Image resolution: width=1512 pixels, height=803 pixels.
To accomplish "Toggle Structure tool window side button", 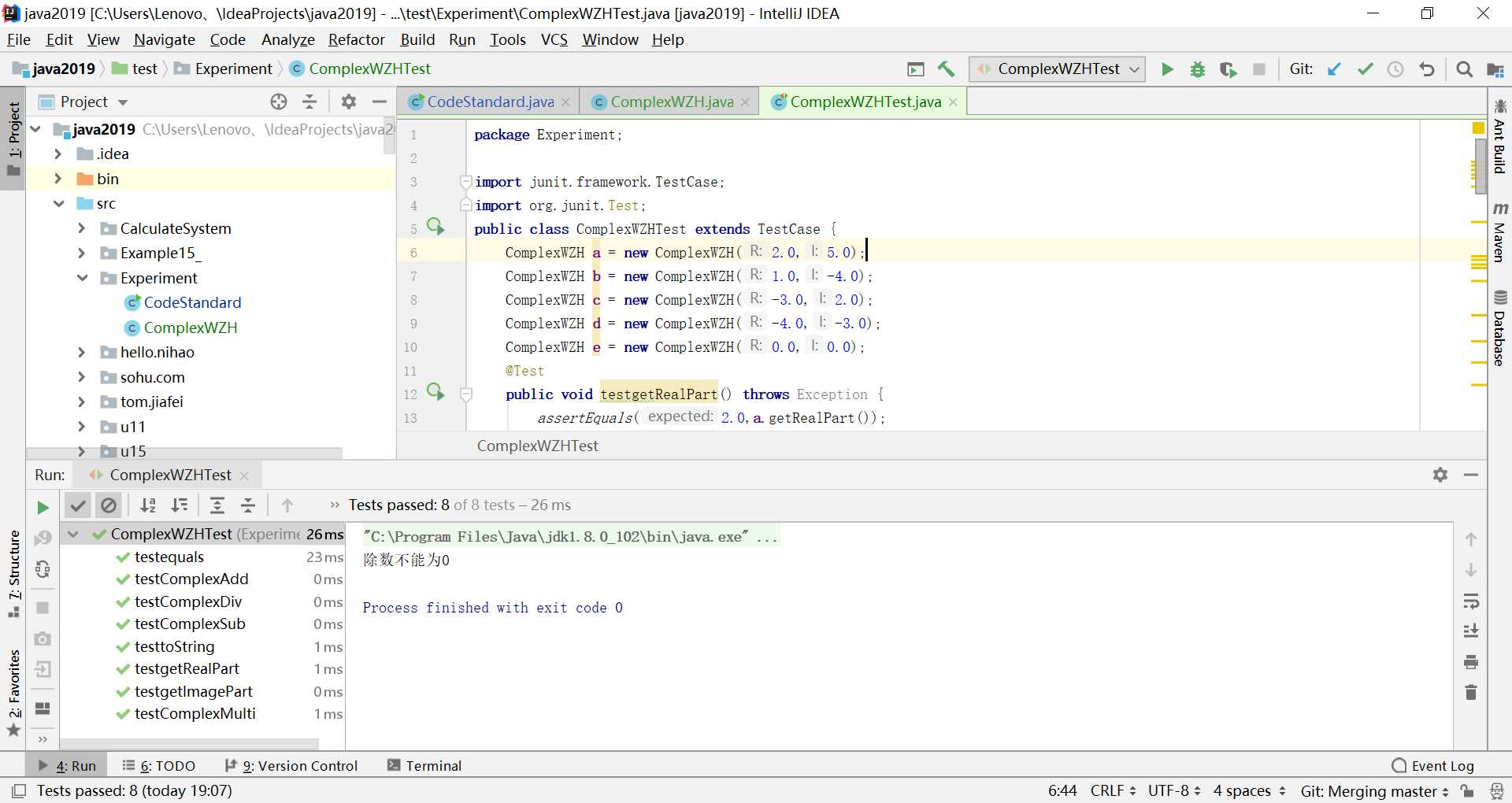I will coord(13,573).
